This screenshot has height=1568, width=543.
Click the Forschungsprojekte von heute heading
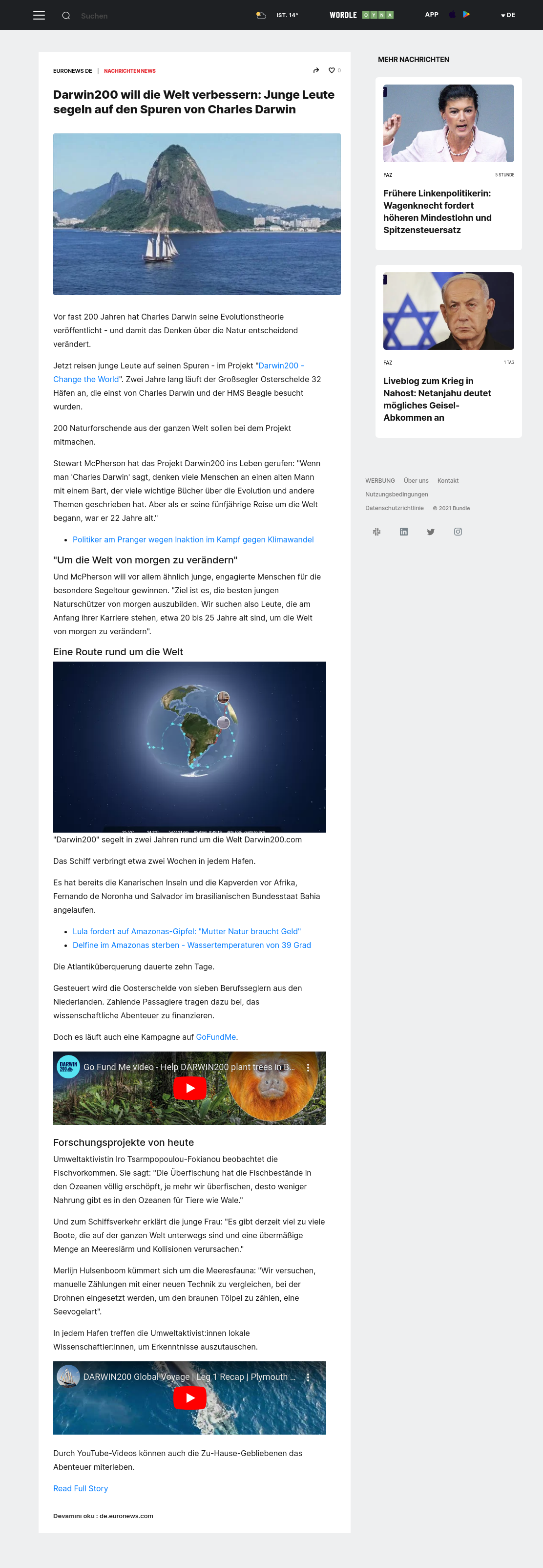tap(124, 1143)
